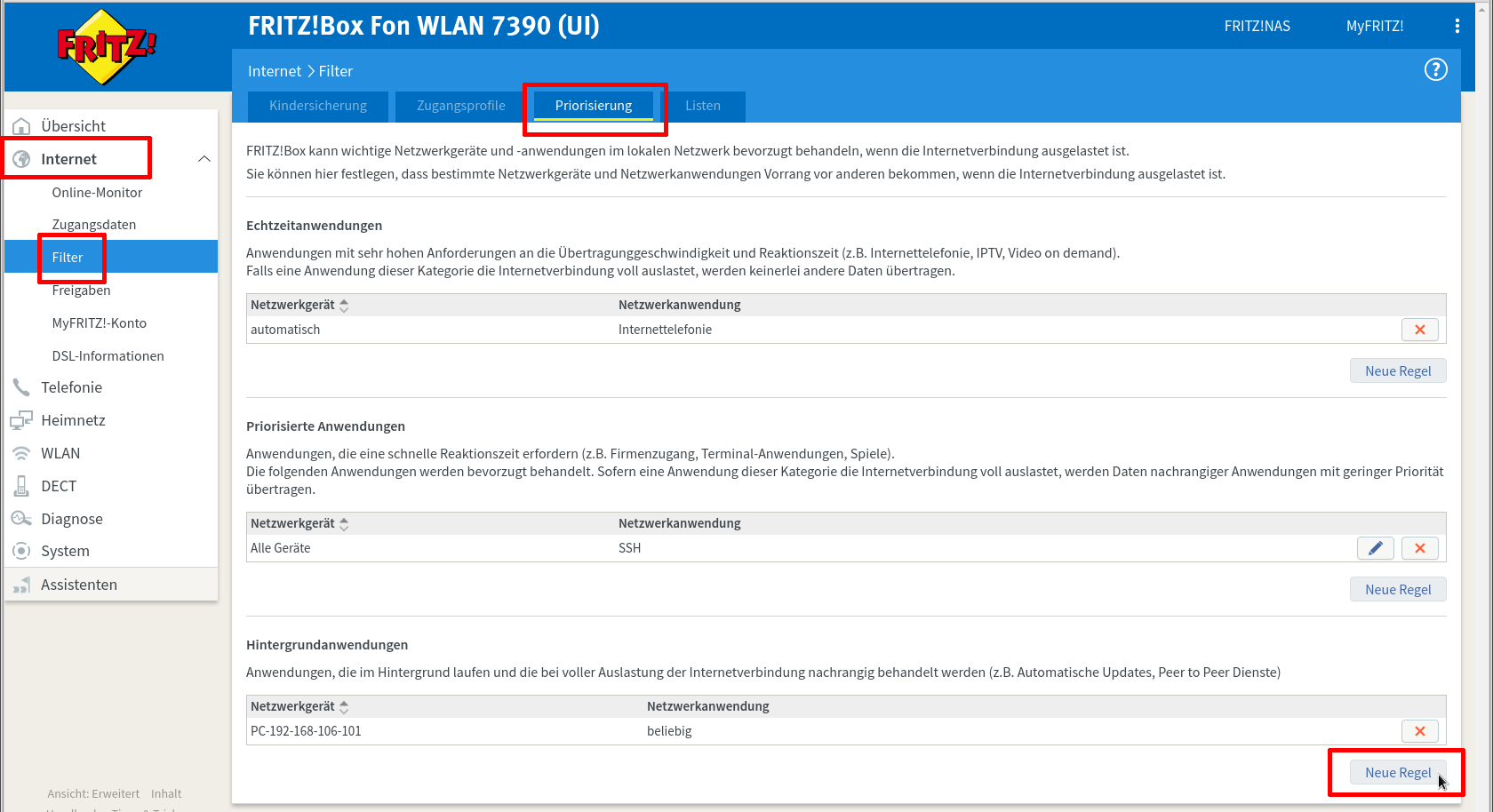The image size is (1493, 812).
Task: Delete the Internettelefonie rule
Action: tap(1419, 330)
